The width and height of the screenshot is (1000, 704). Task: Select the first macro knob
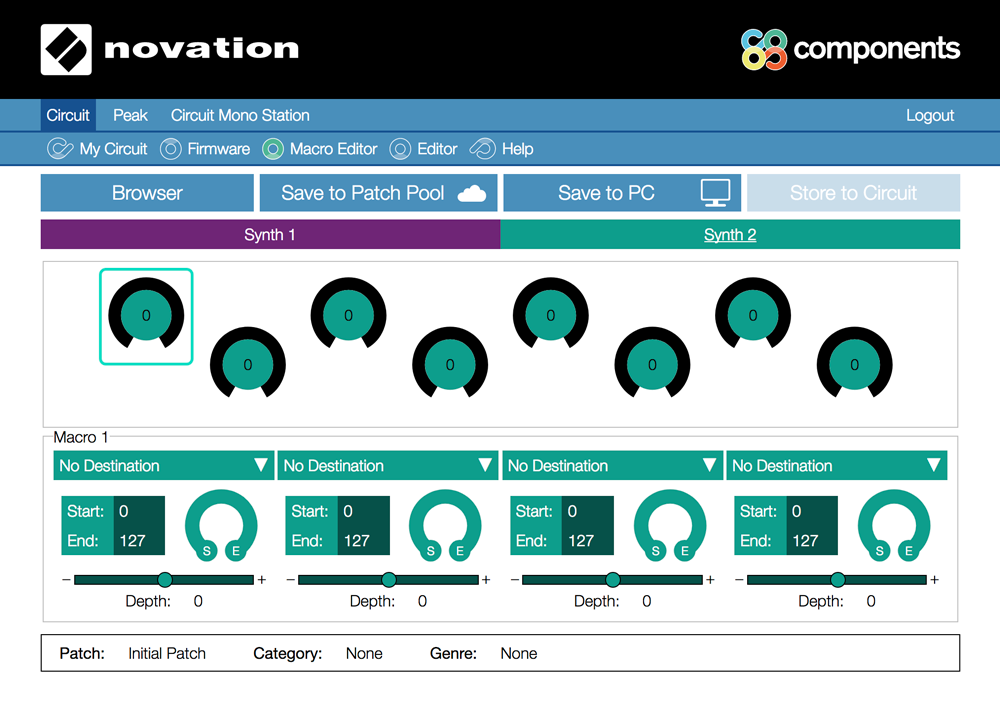[146, 315]
